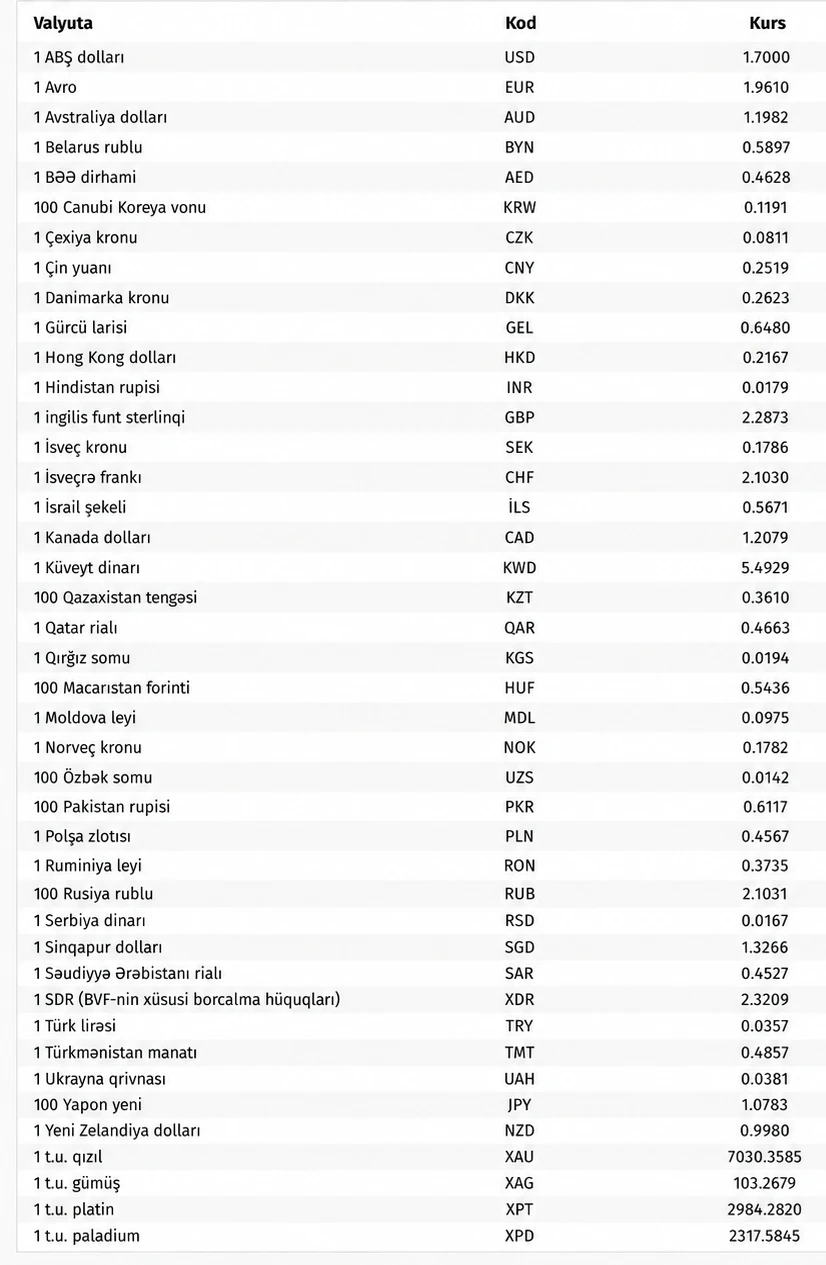Select the 100 Qazaxıstan tengəsi row
Image resolution: width=826 pixels, height=1265 pixels.
[421, 597]
